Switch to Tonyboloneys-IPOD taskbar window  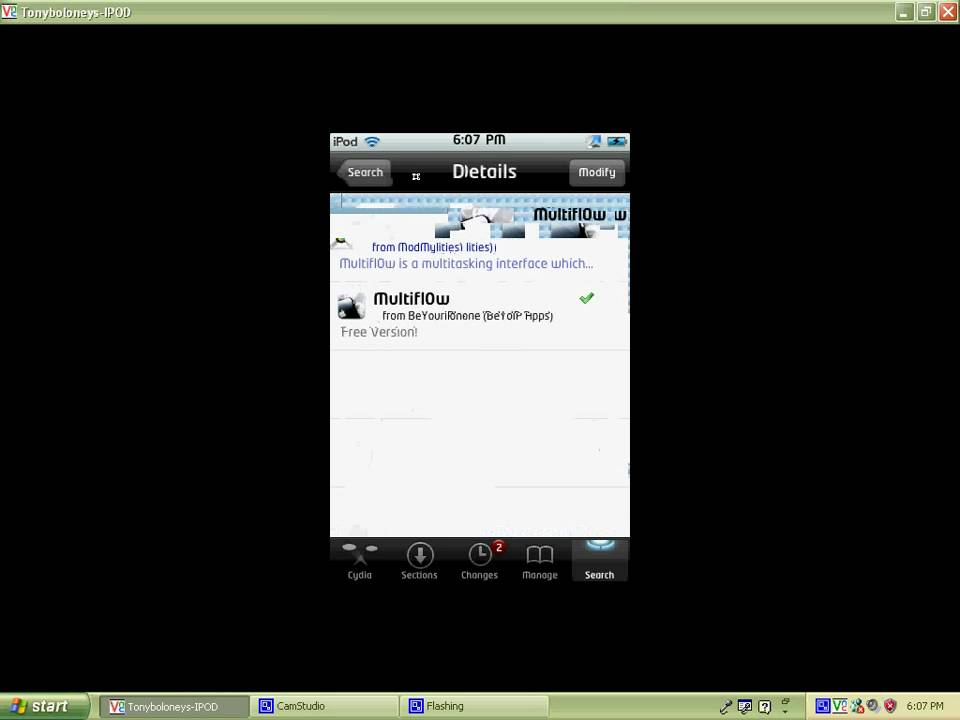[173, 707]
